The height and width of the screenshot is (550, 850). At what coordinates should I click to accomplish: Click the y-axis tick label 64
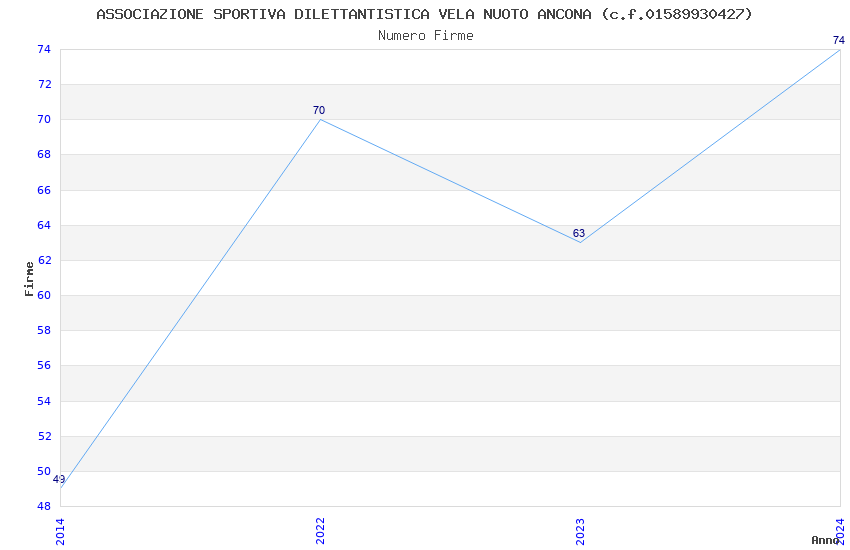coord(44,225)
